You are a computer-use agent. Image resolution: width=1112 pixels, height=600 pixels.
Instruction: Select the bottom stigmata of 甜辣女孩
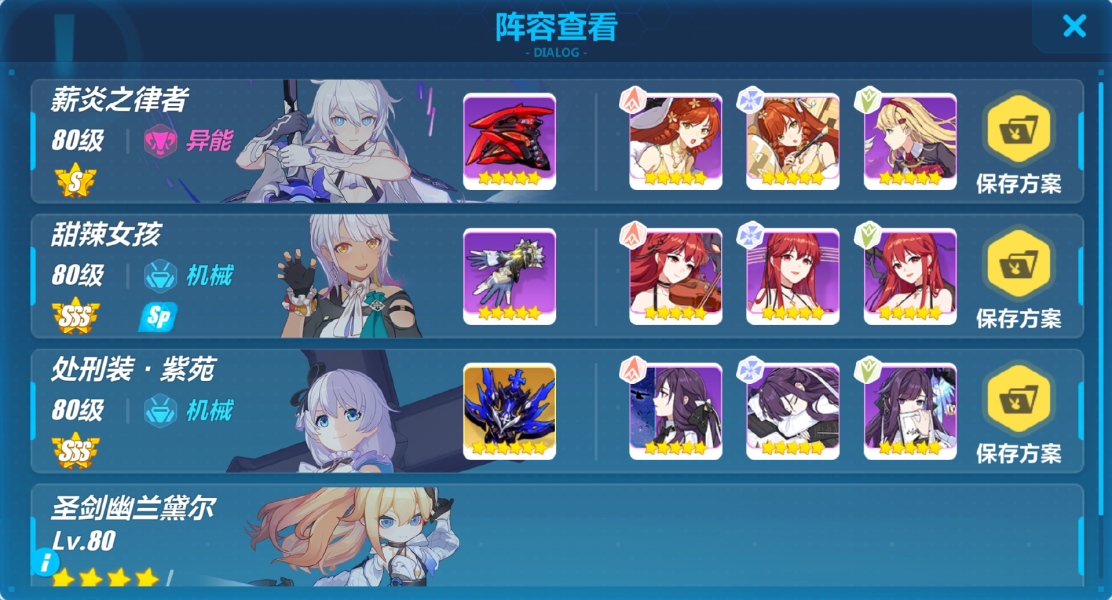tap(910, 277)
